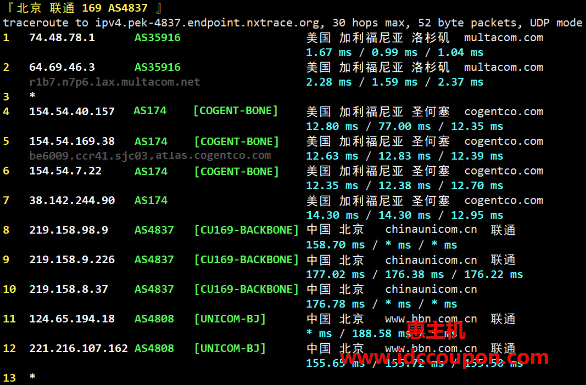This screenshot has width=586, height=385.
Task: Click IP address 64.69.46.3
Action: (x=62, y=67)
